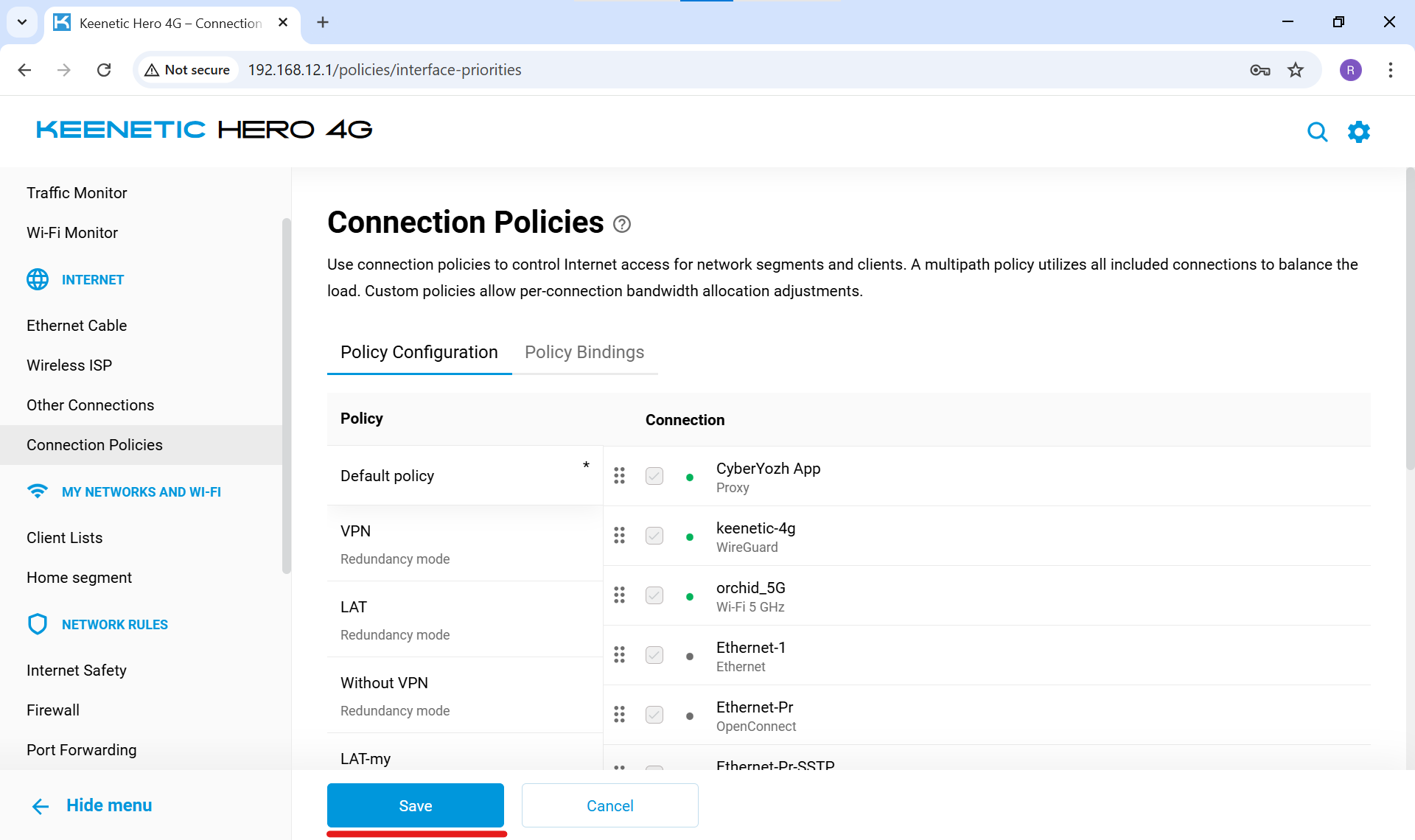Viewport: 1415px width, 840px height.
Task: Click the Network Rules shield icon
Action: tap(38, 625)
